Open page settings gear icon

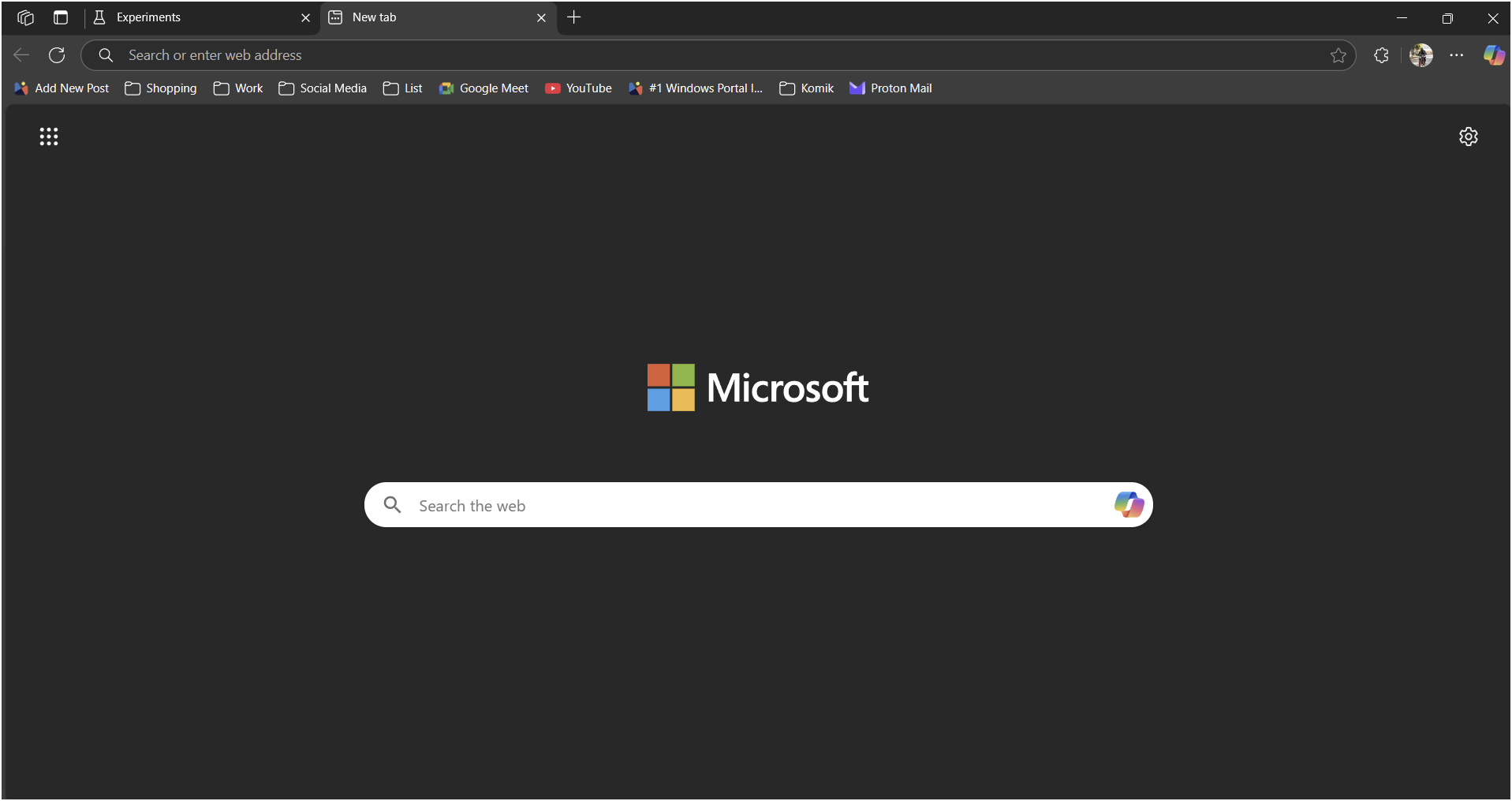(1468, 137)
